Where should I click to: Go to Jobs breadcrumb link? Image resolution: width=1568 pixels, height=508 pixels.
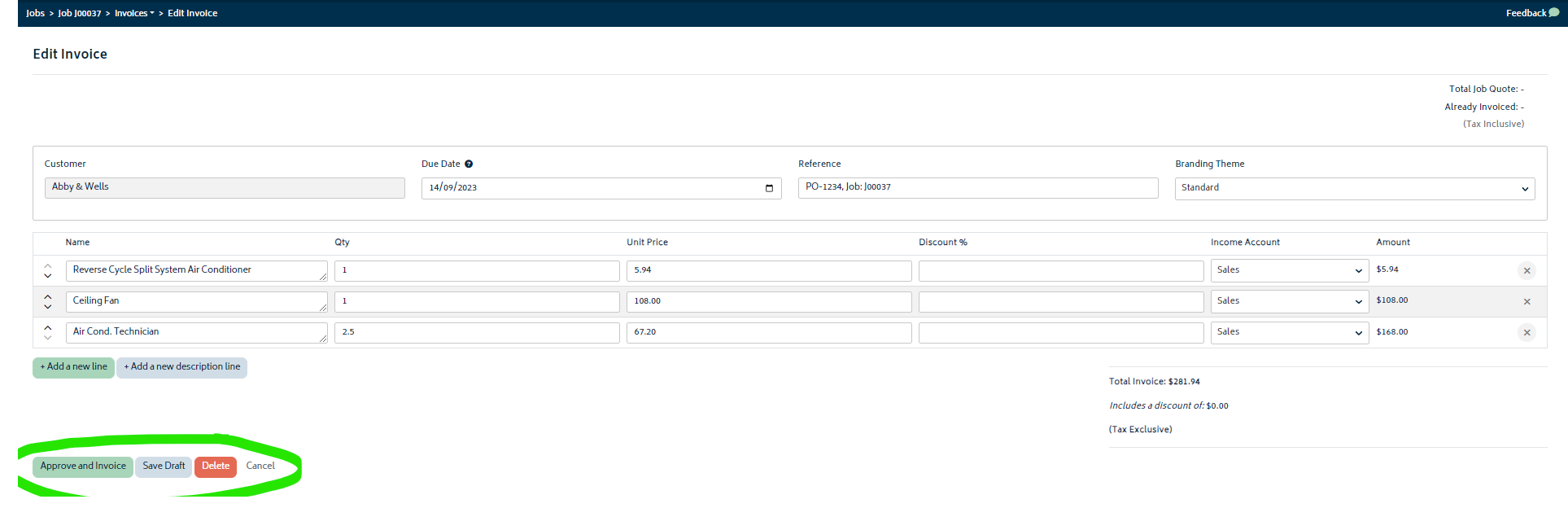point(35,13)
